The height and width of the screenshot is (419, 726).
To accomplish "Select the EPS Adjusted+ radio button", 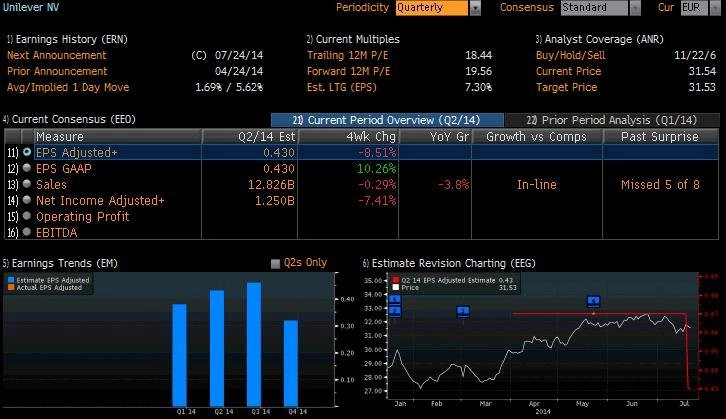I will [x=27, y=152].
